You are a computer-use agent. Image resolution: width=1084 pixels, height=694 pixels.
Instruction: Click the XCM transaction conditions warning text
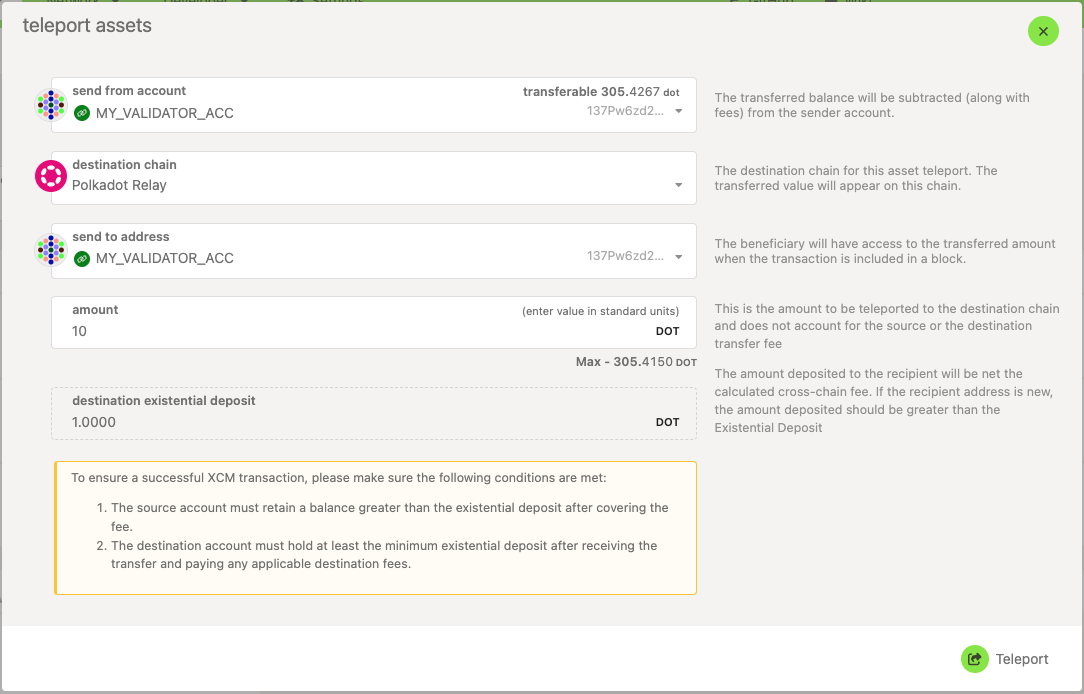point(375,528)
